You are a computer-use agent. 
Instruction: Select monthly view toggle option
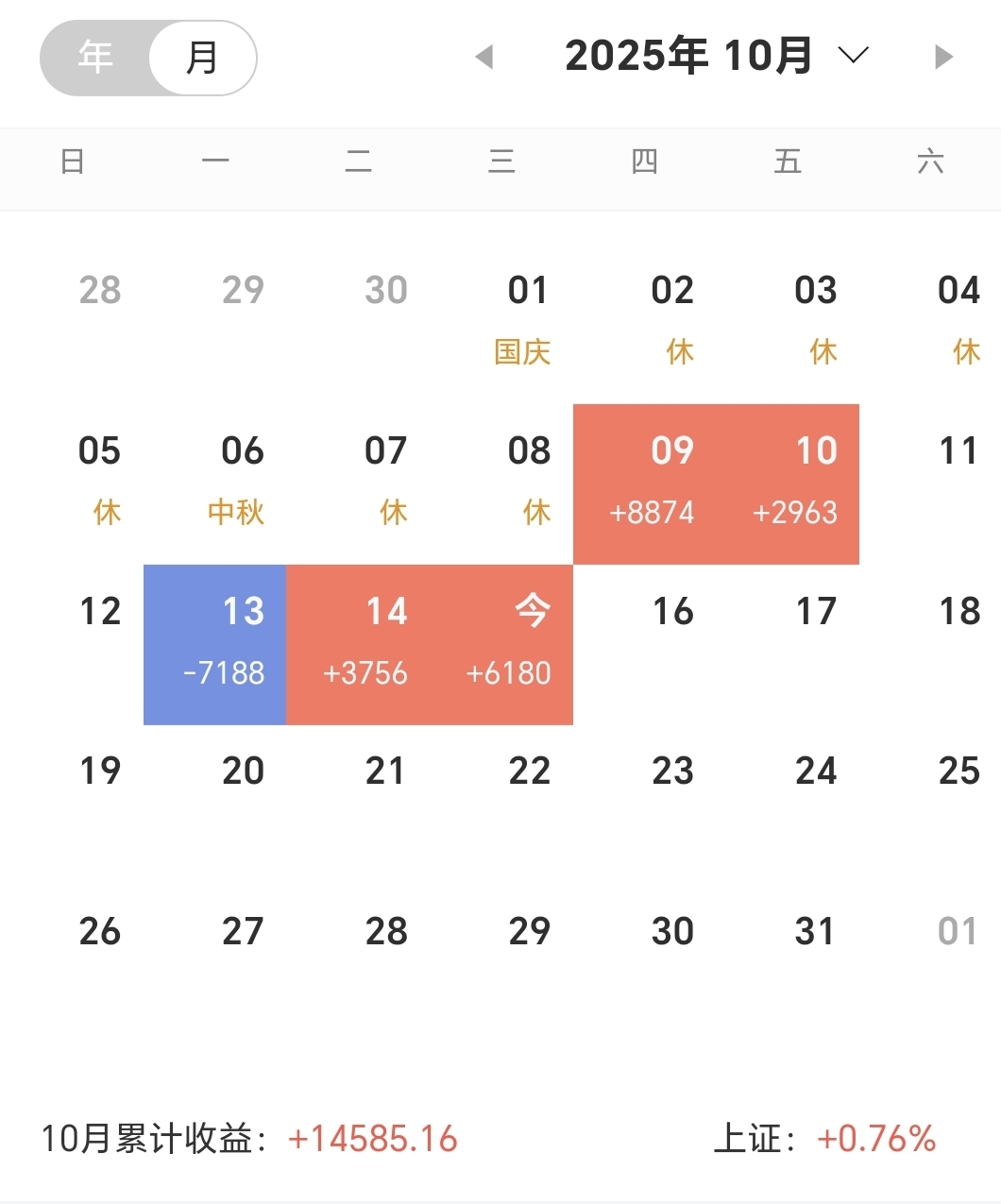point(202,58)
